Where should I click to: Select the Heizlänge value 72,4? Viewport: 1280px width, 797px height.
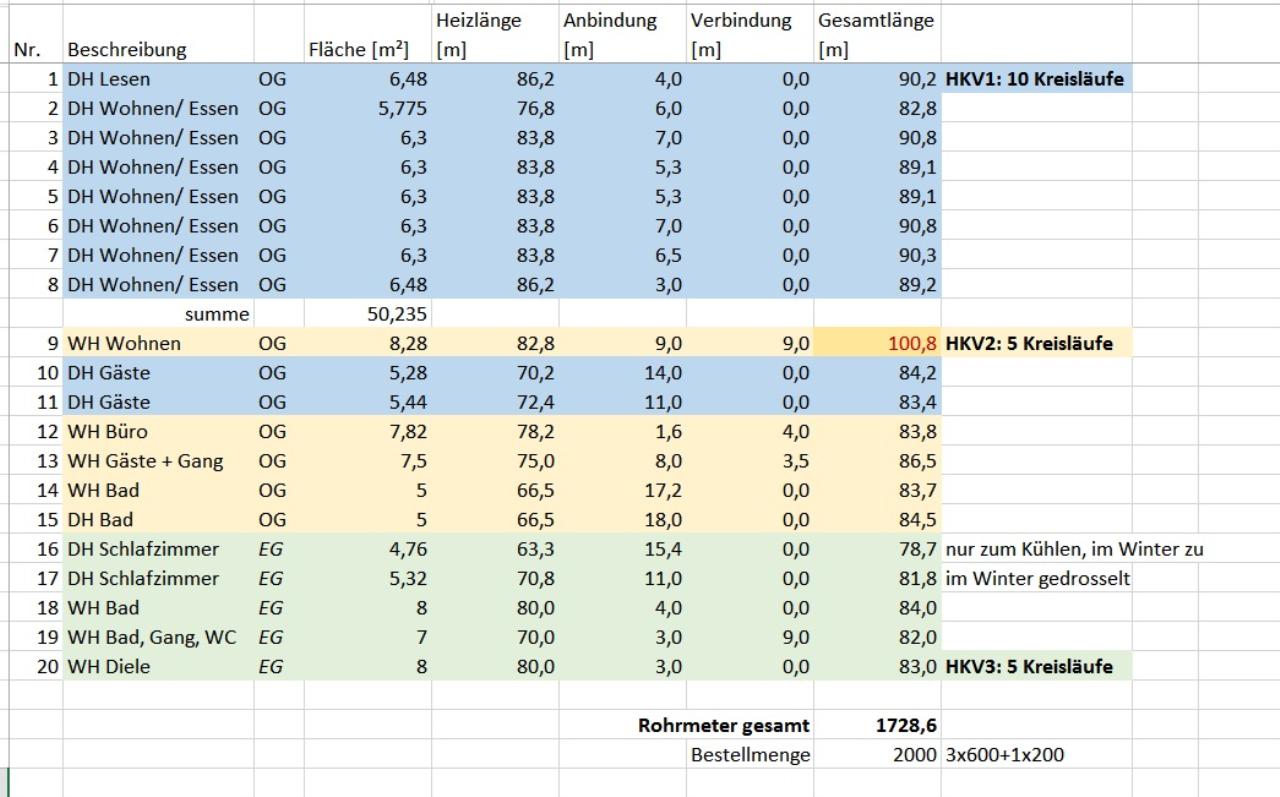[495, 402]
